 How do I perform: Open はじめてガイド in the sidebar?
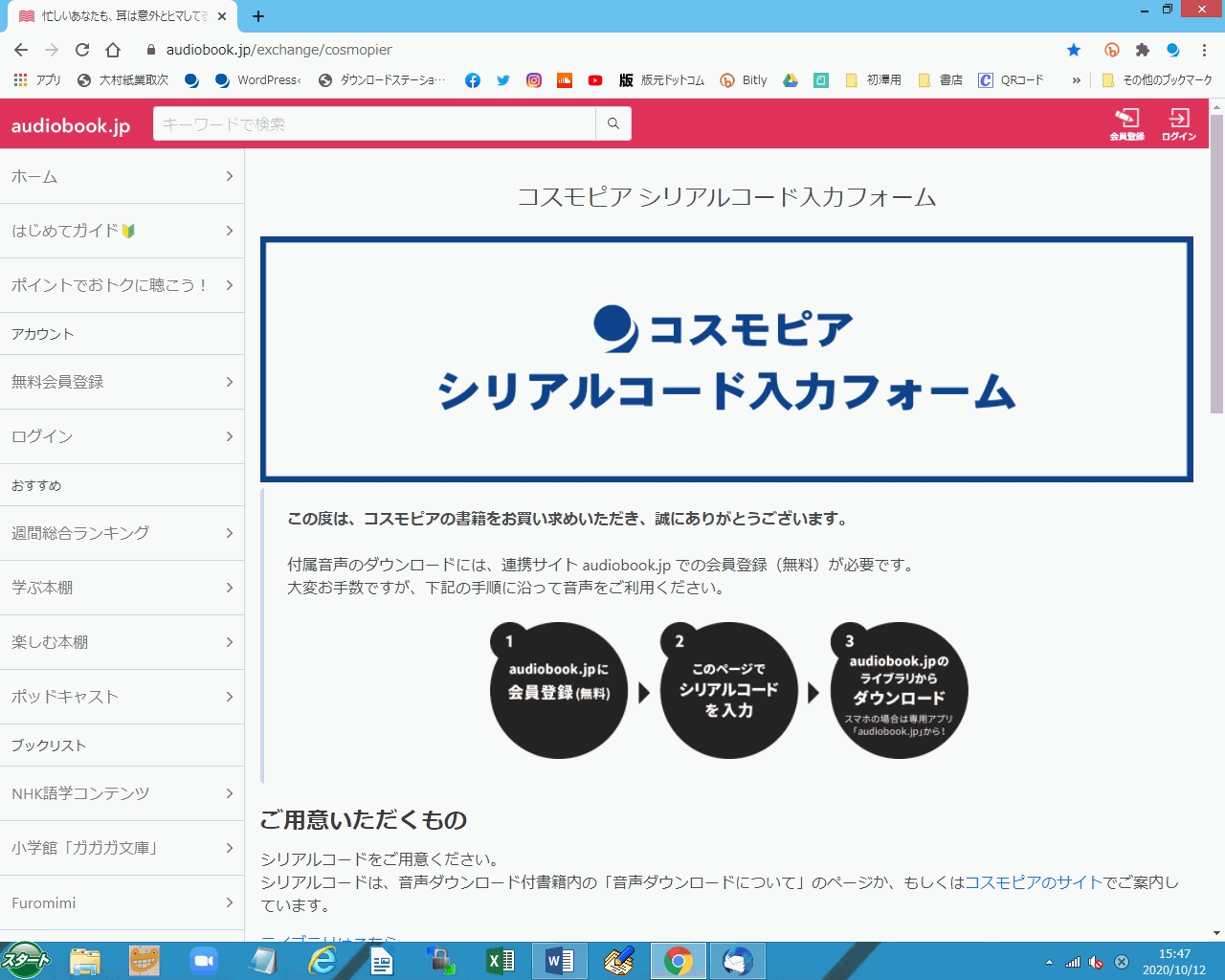[122, 231]
